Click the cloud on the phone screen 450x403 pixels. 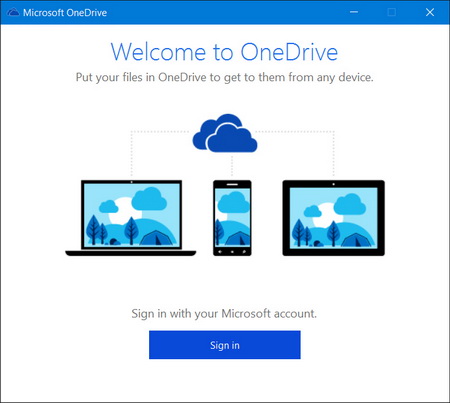coord(233,202)
